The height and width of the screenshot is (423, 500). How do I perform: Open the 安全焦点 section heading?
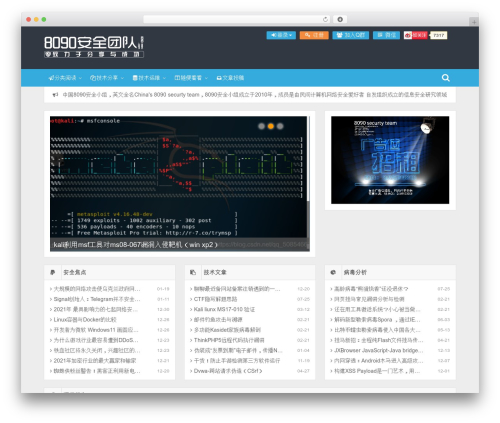pyautogui.click(x=75, y=272)
